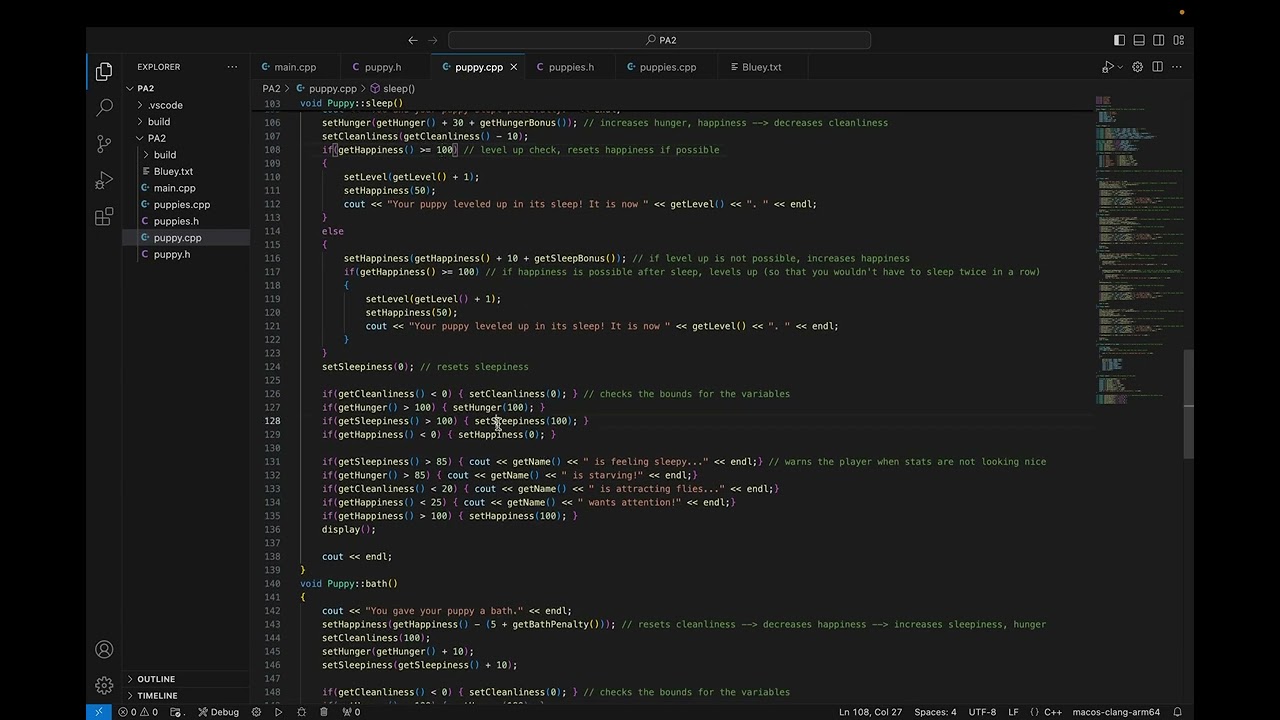Go back with the left arrow
The image size is (1280, 720).
[412, 40]
